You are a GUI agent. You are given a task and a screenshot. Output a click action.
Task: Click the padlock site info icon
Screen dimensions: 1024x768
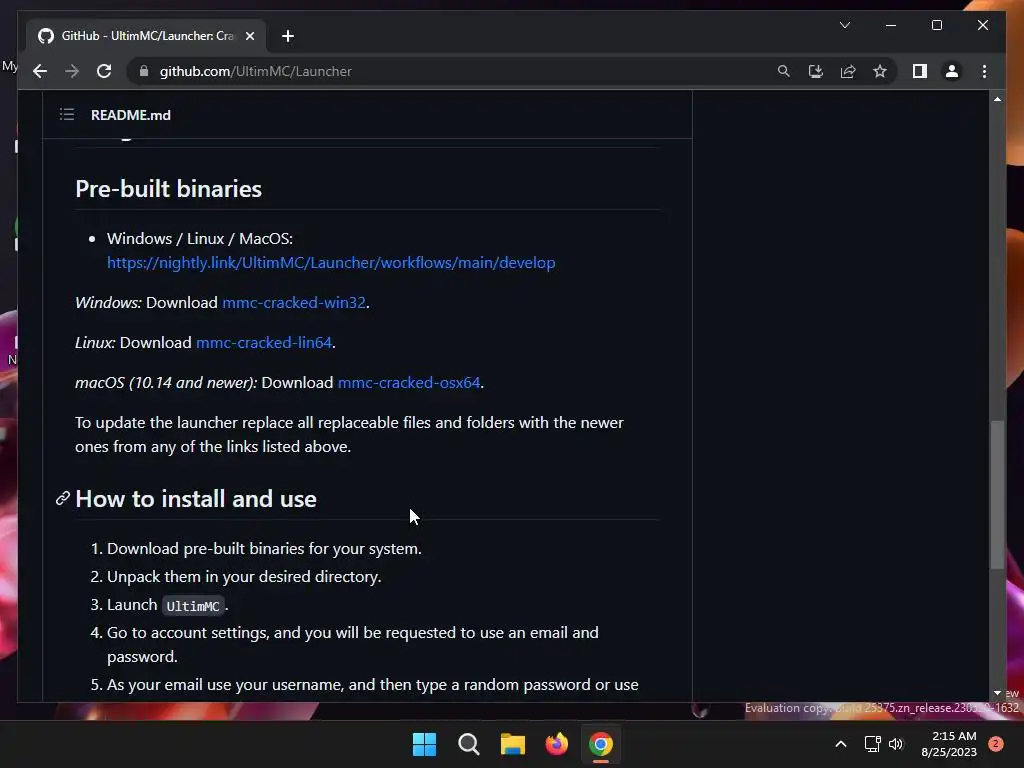point(144,71)
